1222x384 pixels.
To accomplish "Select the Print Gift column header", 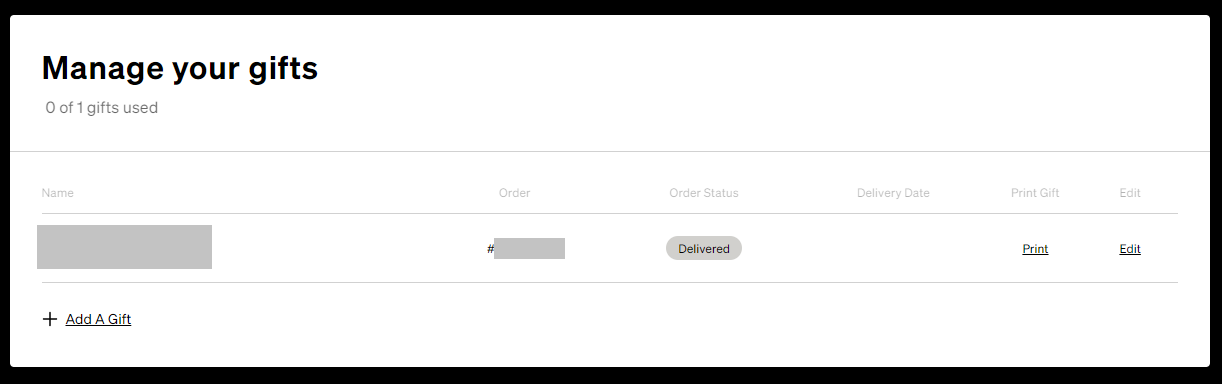I will coord(1035,193).
